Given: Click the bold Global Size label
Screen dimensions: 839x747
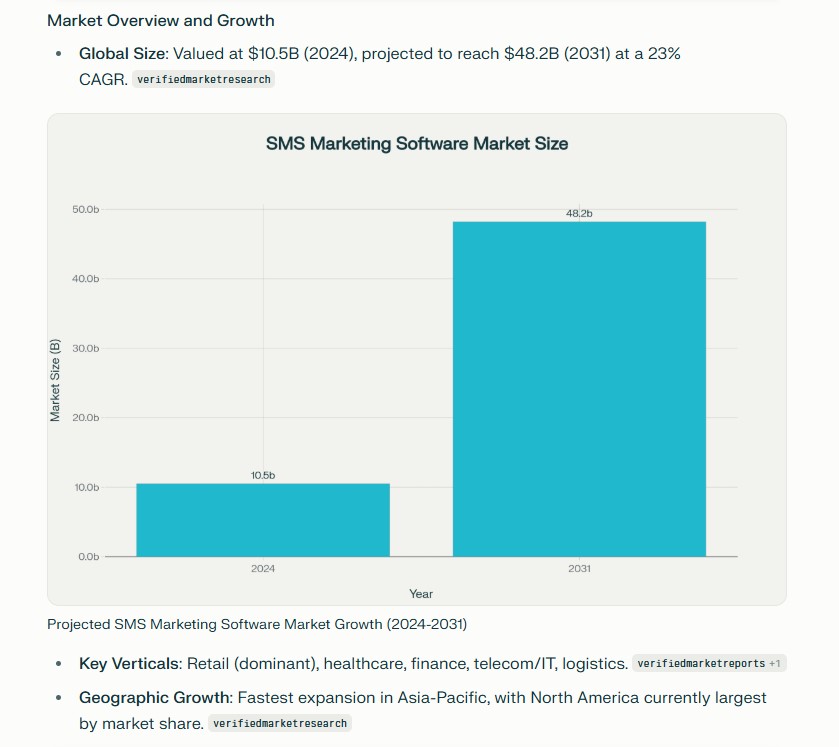Looking at the screenshot, I should point(121,54).
